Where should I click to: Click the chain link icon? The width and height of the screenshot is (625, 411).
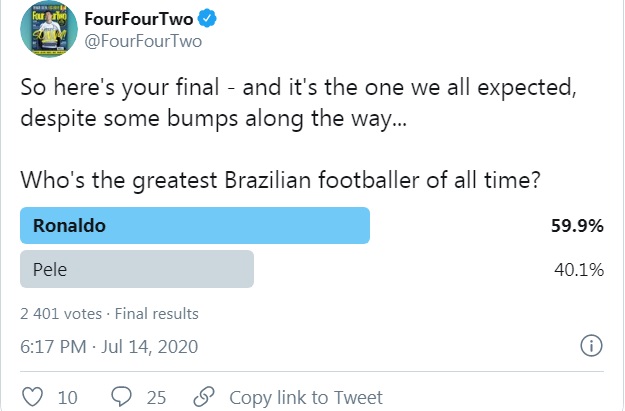coord(204,397)
